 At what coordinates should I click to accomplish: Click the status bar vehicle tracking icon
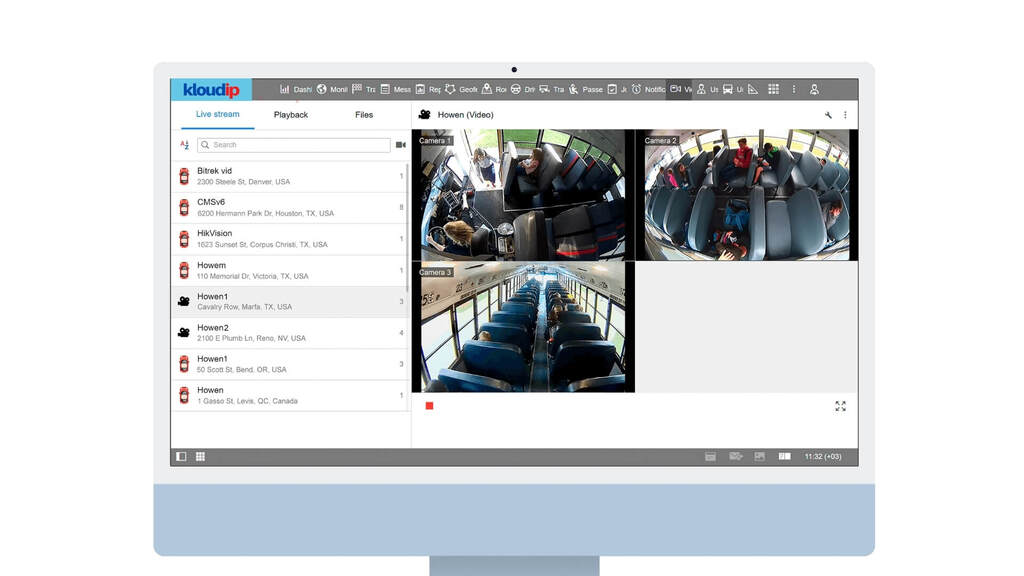(x=735, y=456)
